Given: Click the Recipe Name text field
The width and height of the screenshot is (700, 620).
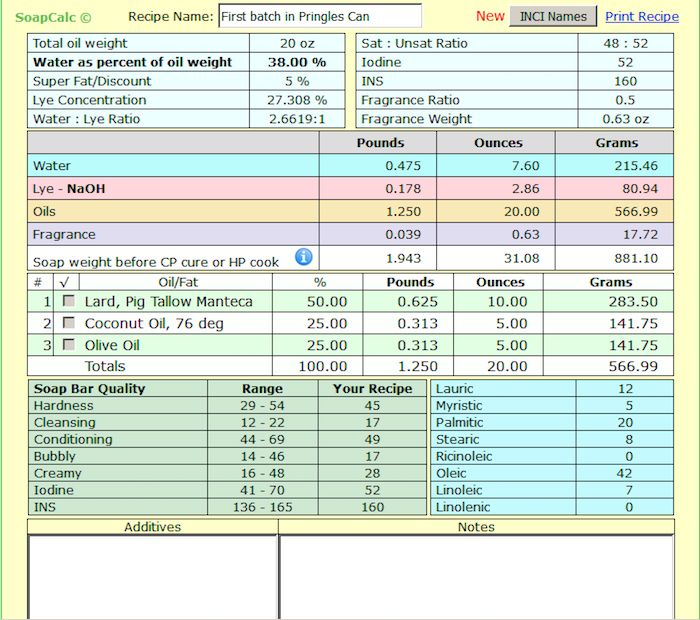Looking at the screenshot, I should coord(319,16).
